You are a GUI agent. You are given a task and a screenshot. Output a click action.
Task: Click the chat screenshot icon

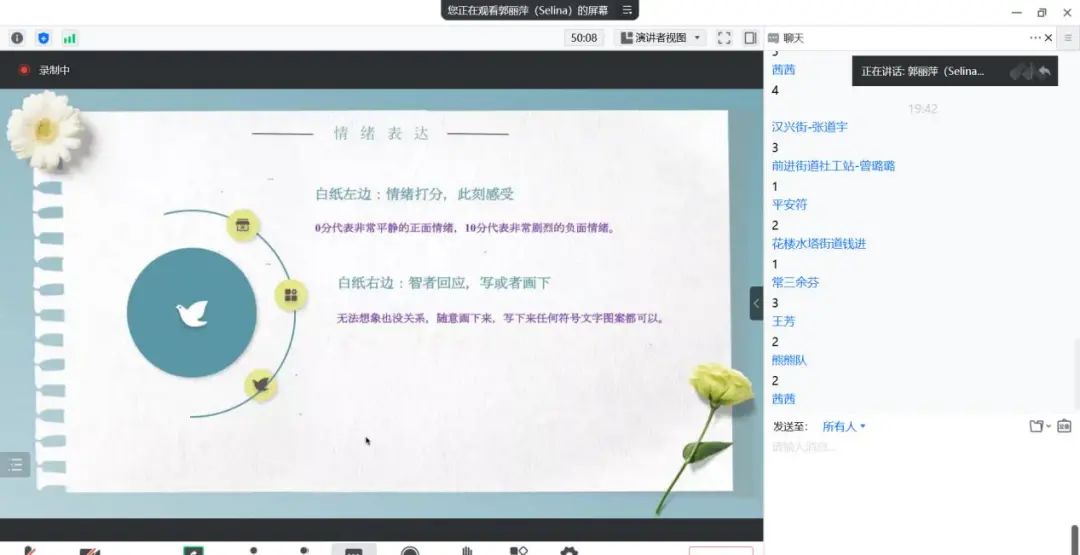coord(1064,427)
